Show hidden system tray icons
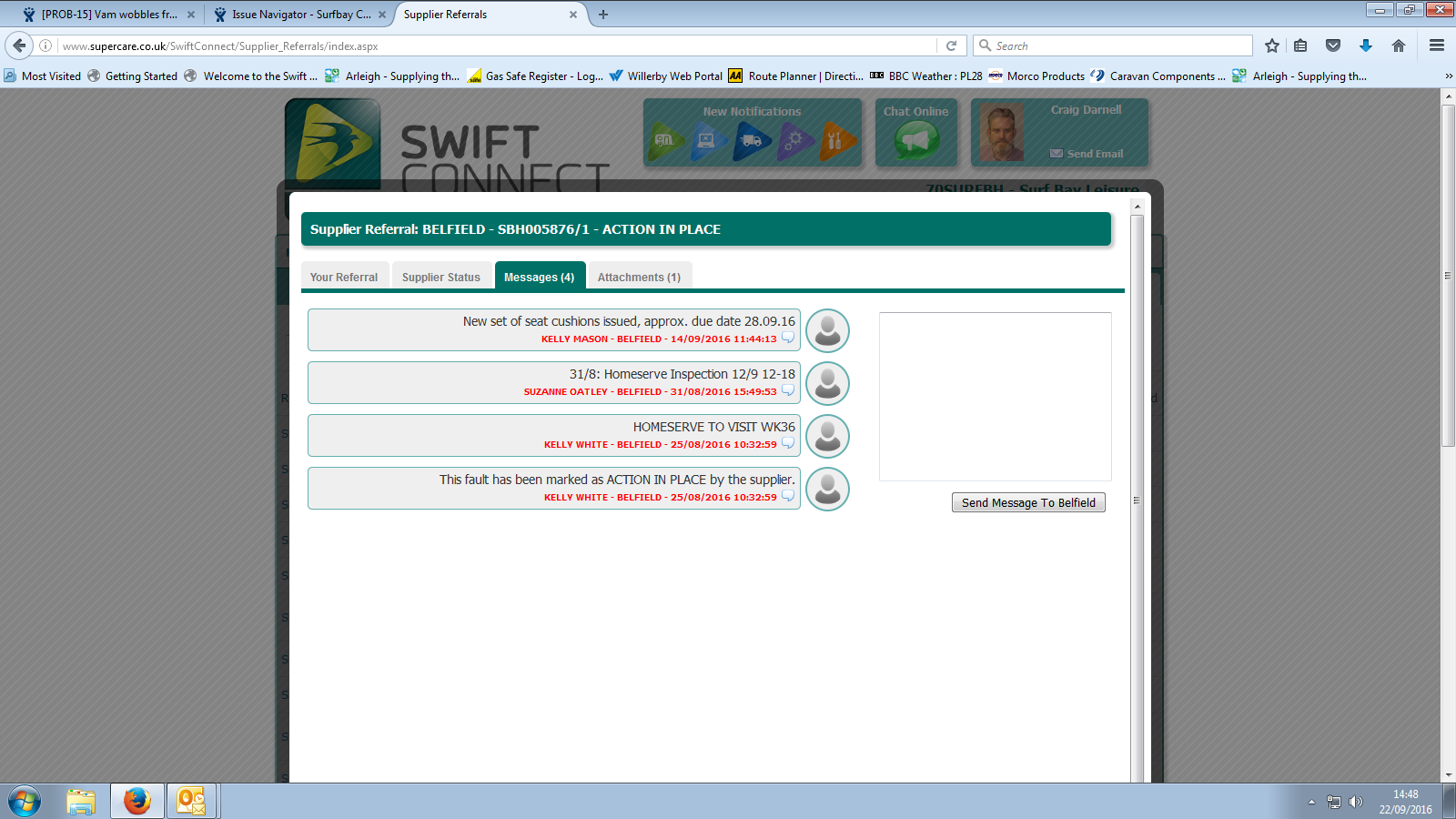Viewport: 1456px width, 819px height. point(1311,802)
